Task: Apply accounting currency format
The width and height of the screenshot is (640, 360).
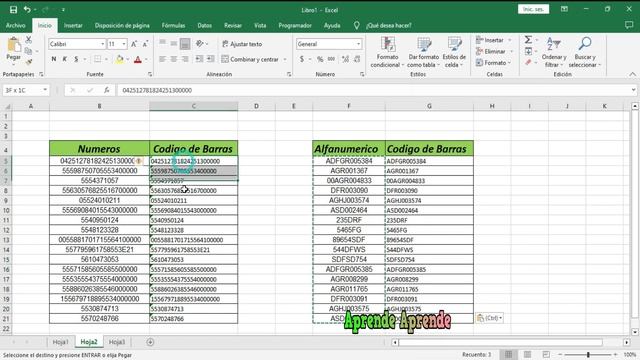Action: coord(302,59)
